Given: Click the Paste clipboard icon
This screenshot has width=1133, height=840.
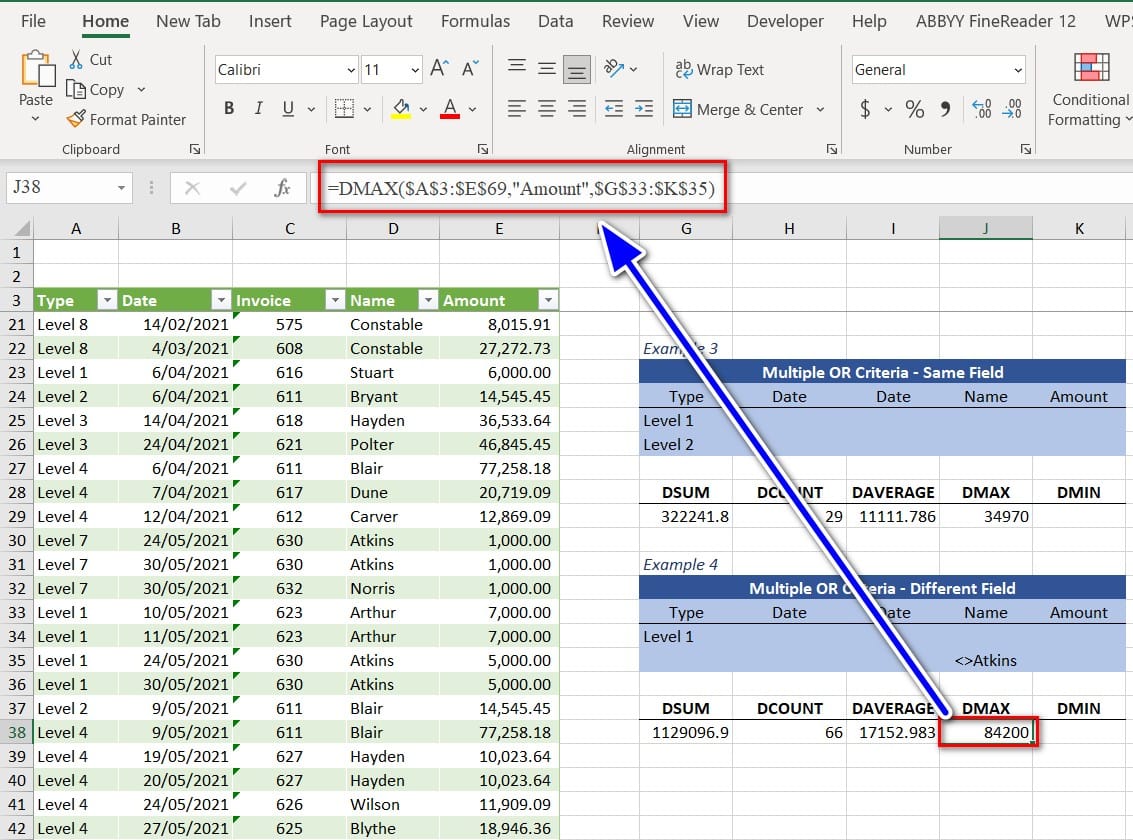Looking at the screenshot, I should [x=36, y=72].
